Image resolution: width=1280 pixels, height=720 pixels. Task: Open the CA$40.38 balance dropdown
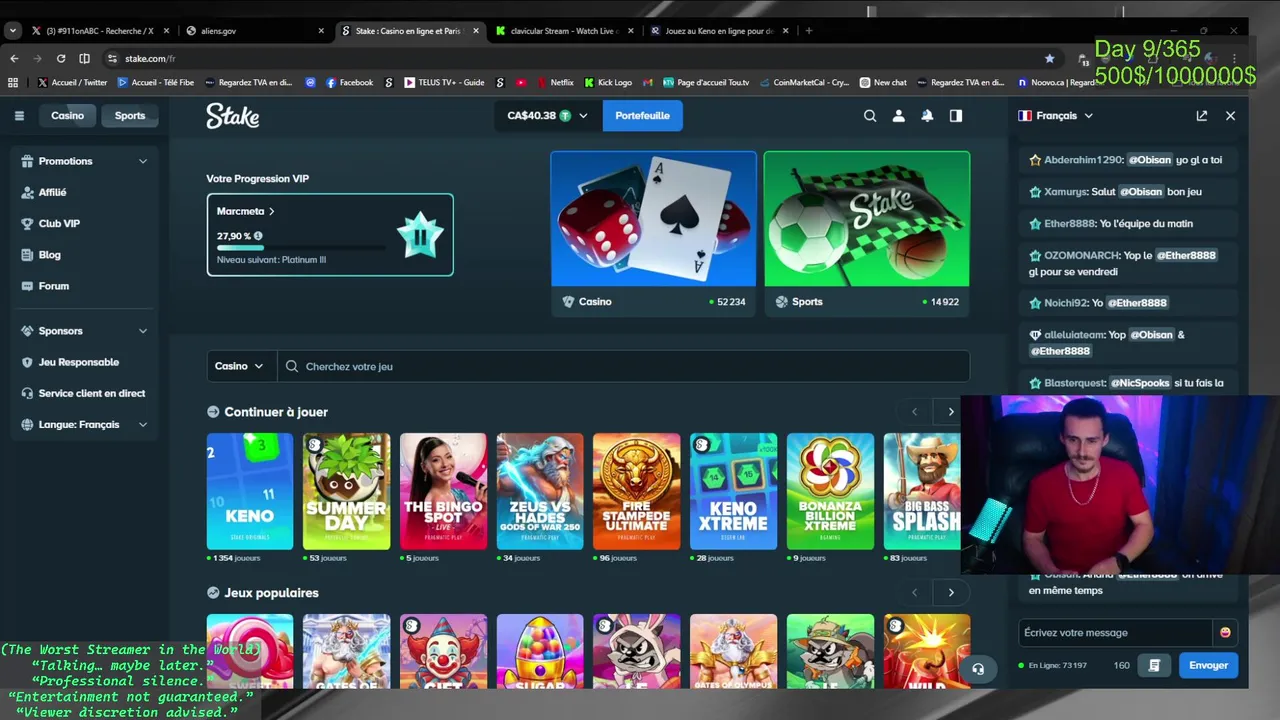[548, 116]
